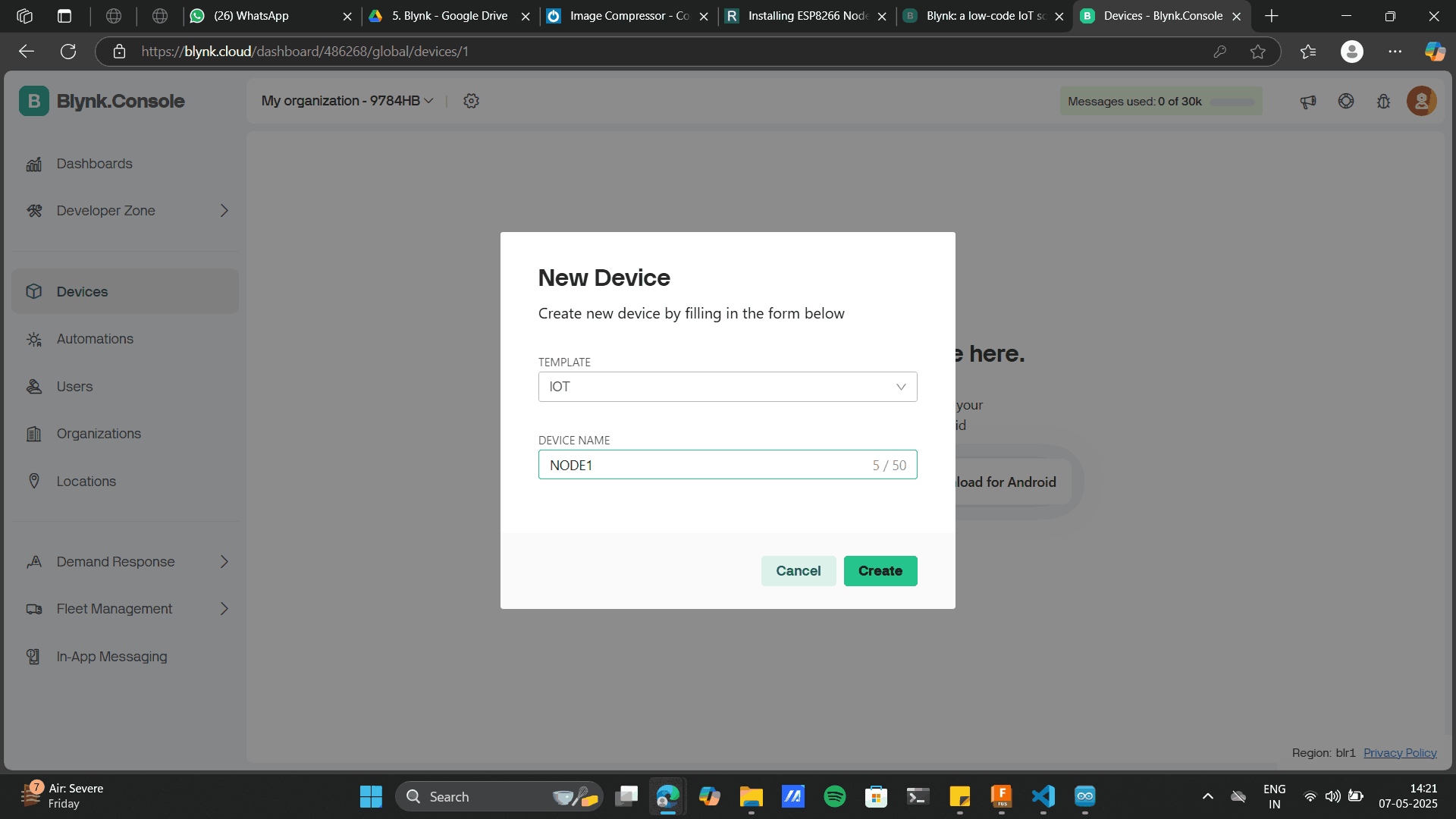Open the help lifebuoy icon
Viewport: 1456px width, 819px height.
point(1346,101)
